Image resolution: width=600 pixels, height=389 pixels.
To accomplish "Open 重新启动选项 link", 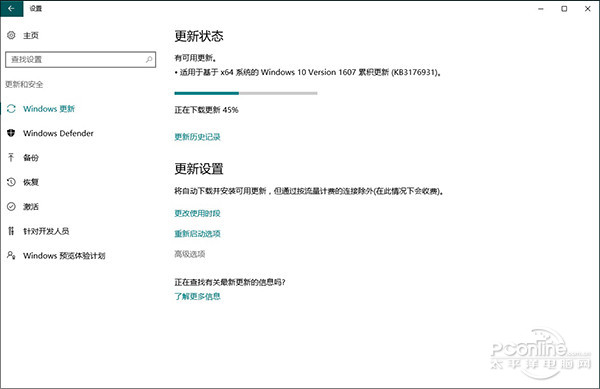I will (197, 234).
